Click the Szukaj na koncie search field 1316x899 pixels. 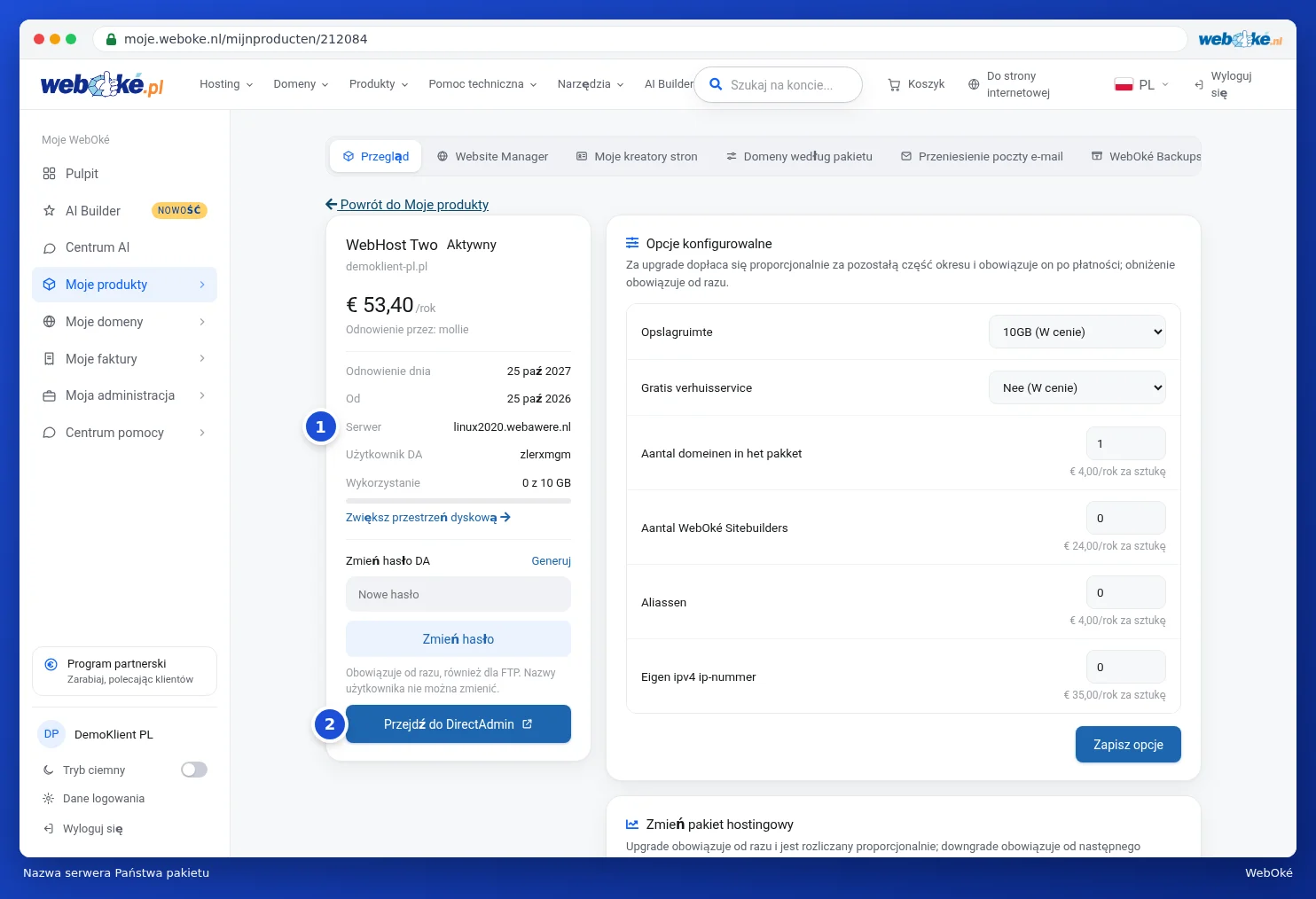[779, 85]
